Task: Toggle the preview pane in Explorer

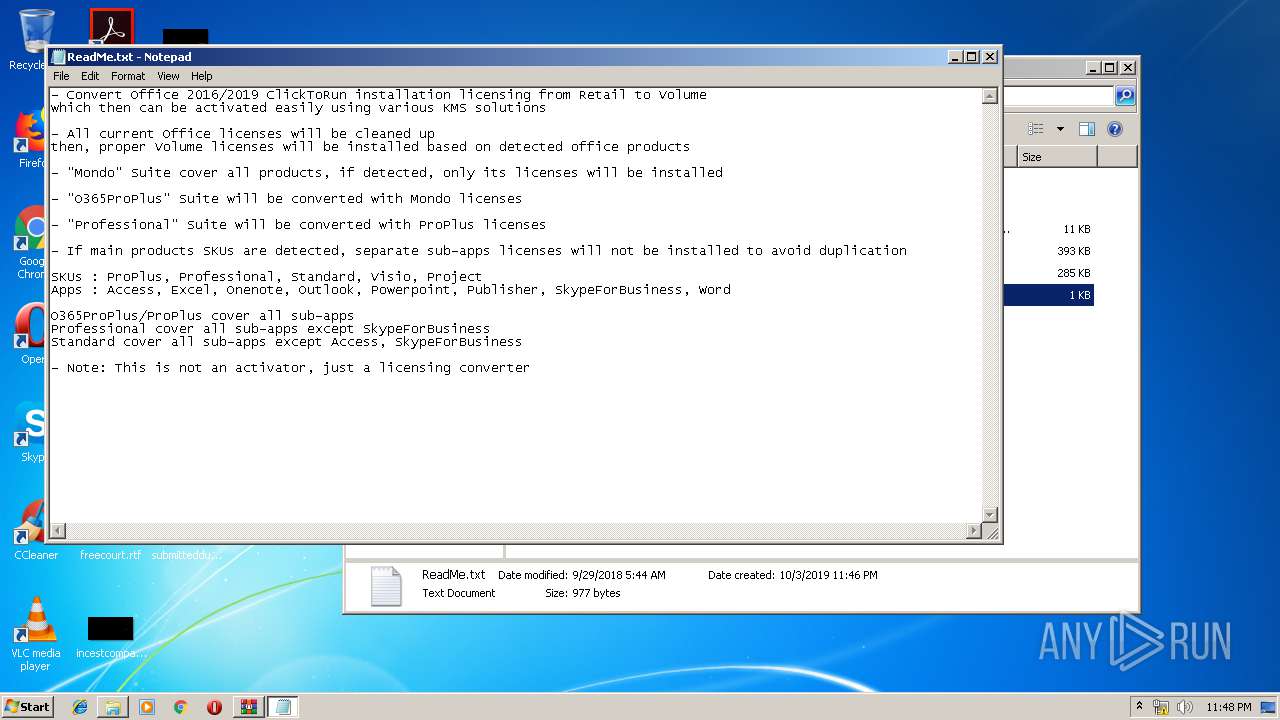Action: (x=1087, y=129)
